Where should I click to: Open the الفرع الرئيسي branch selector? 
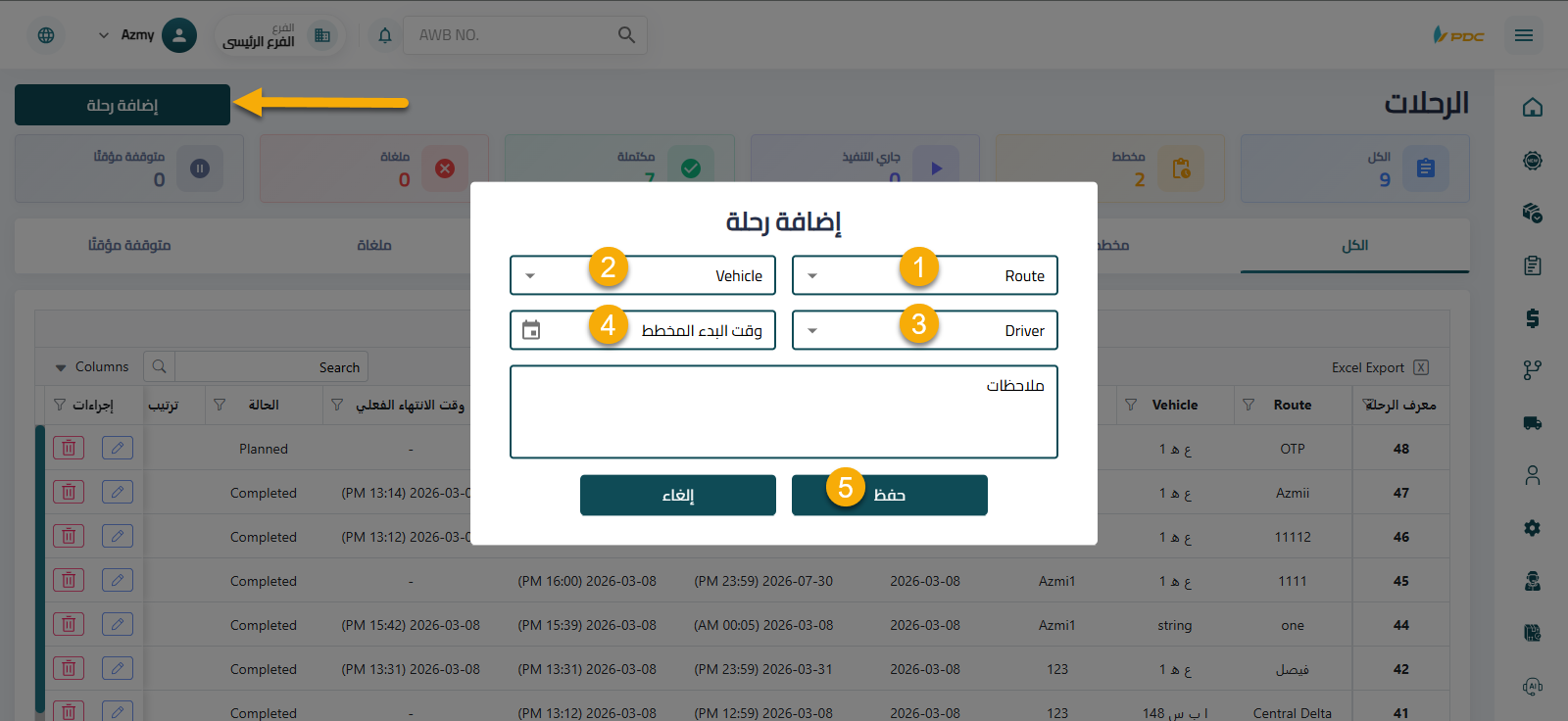tap(277, 36)
